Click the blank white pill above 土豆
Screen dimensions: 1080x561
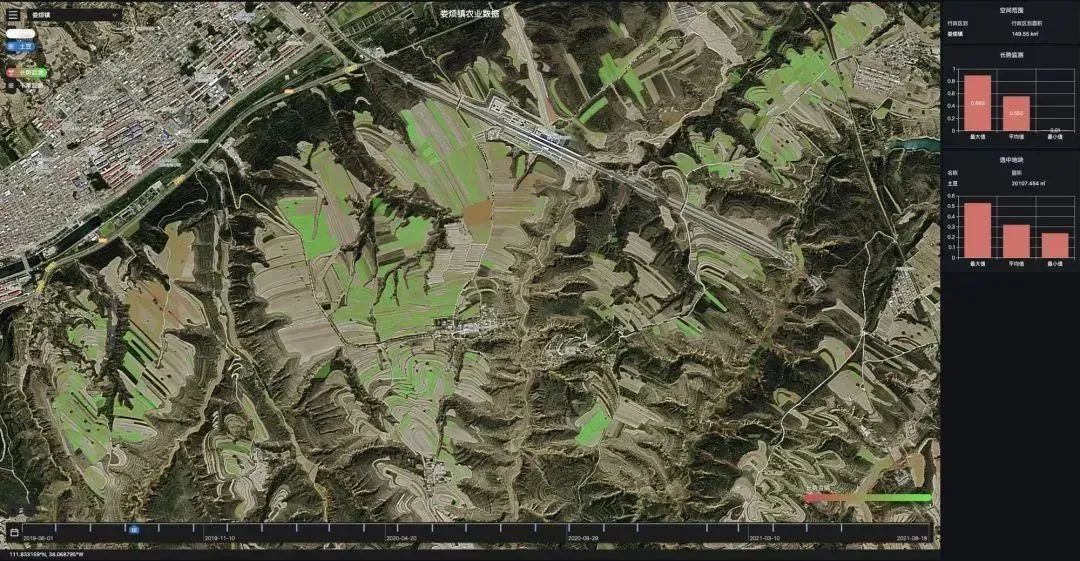pos(19,32)
